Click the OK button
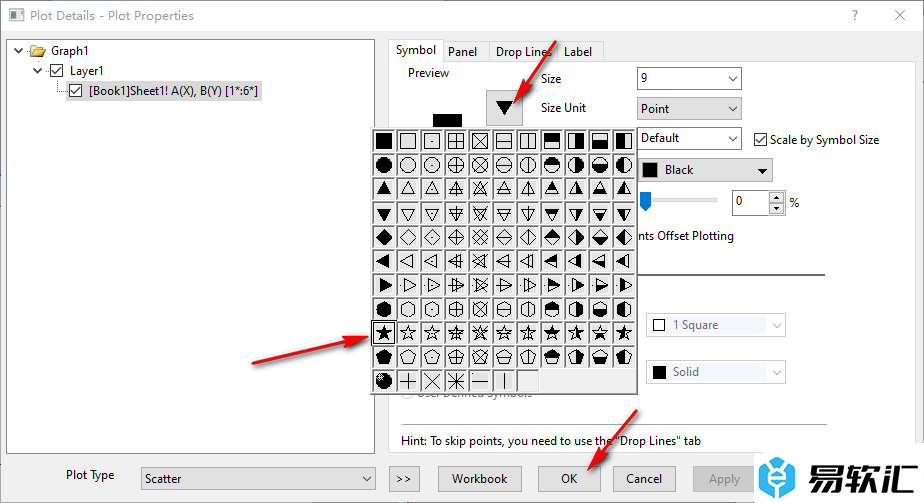Screen dimensions: 924x503 (569, 478)
